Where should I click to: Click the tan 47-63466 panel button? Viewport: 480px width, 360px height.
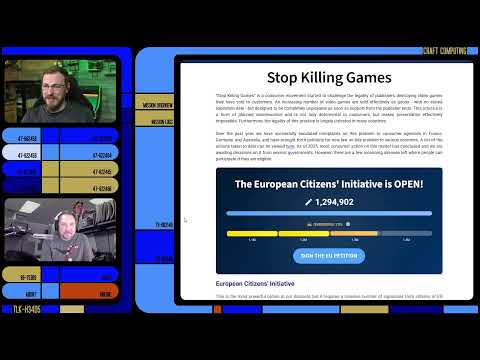(89, 186)
